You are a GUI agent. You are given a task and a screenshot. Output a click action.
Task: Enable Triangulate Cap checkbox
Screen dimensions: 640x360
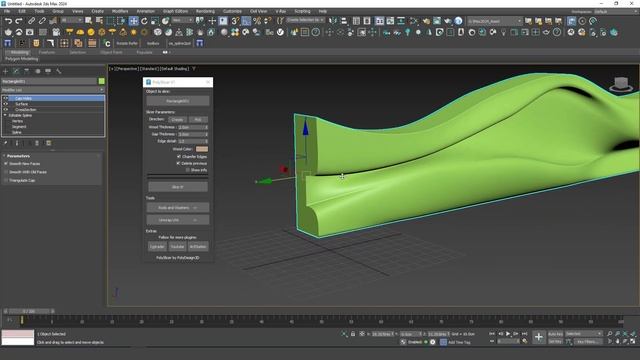click(6, 180)
